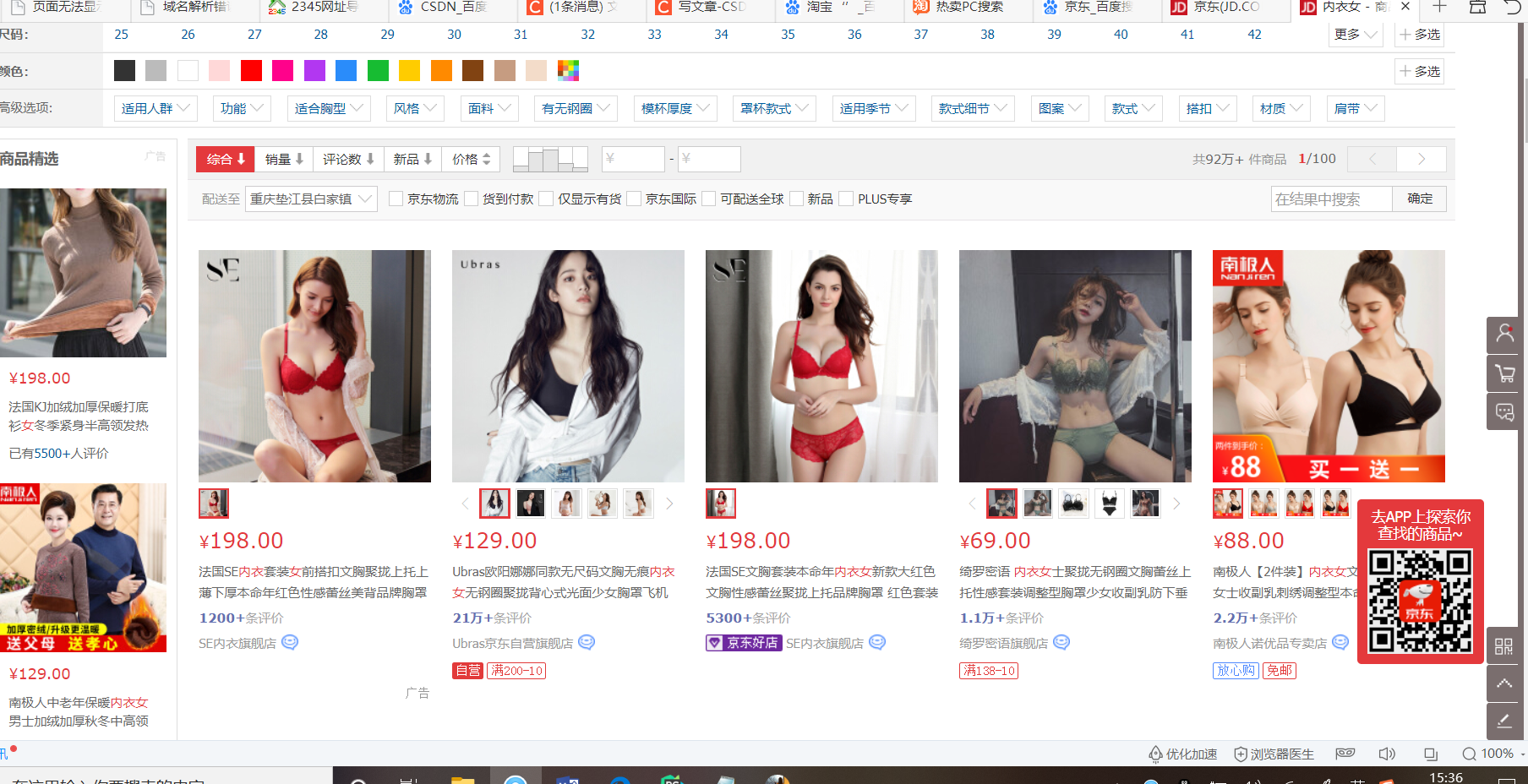Expand 面料 filter dropdown
1528x784 pixels.
point(490,108)
